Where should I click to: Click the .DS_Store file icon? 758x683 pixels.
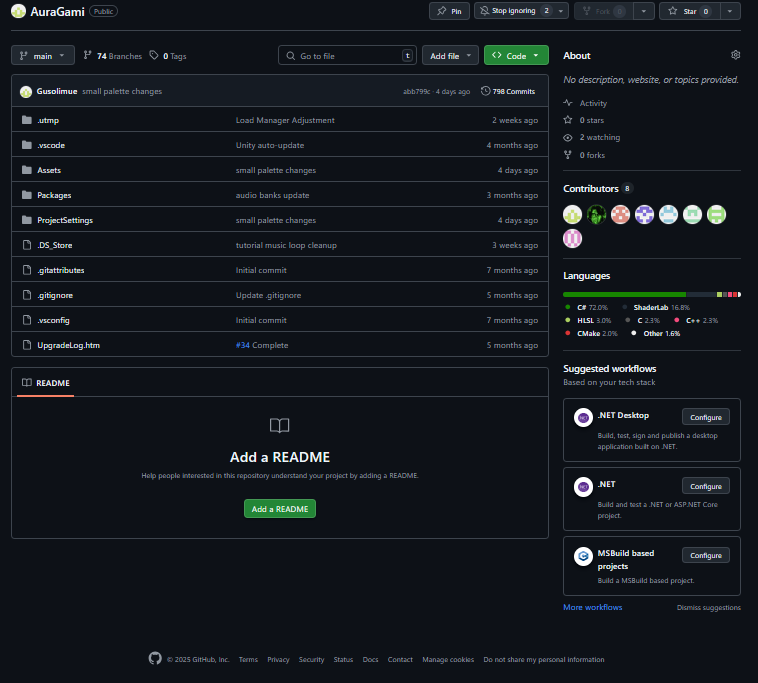27,245
